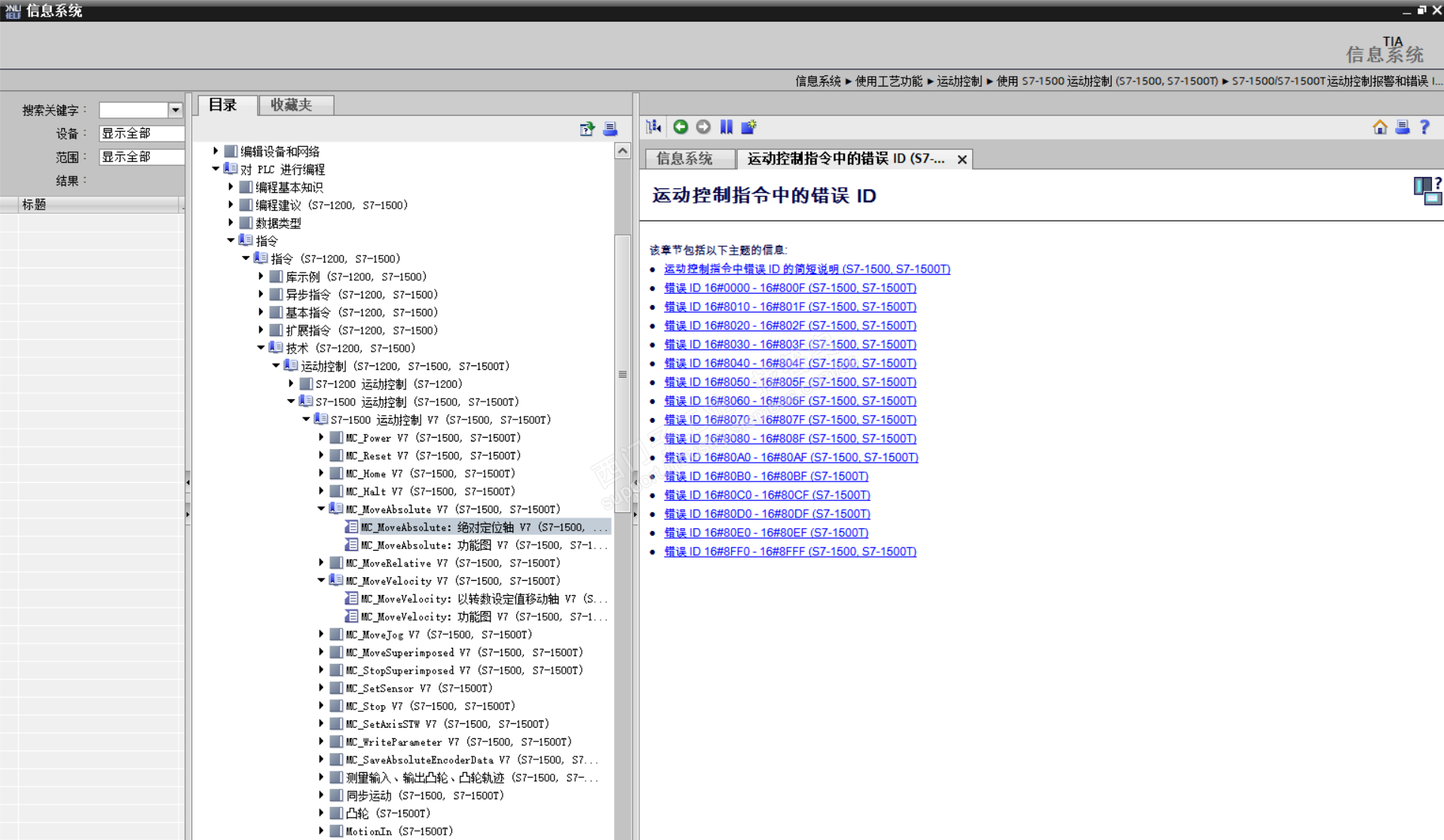Click the page icon of MC_MoveVelocity: 以转数设定值移动轴
This screenshot has height=840, width=1444.
pyautogui.click(x=352, y=598)
